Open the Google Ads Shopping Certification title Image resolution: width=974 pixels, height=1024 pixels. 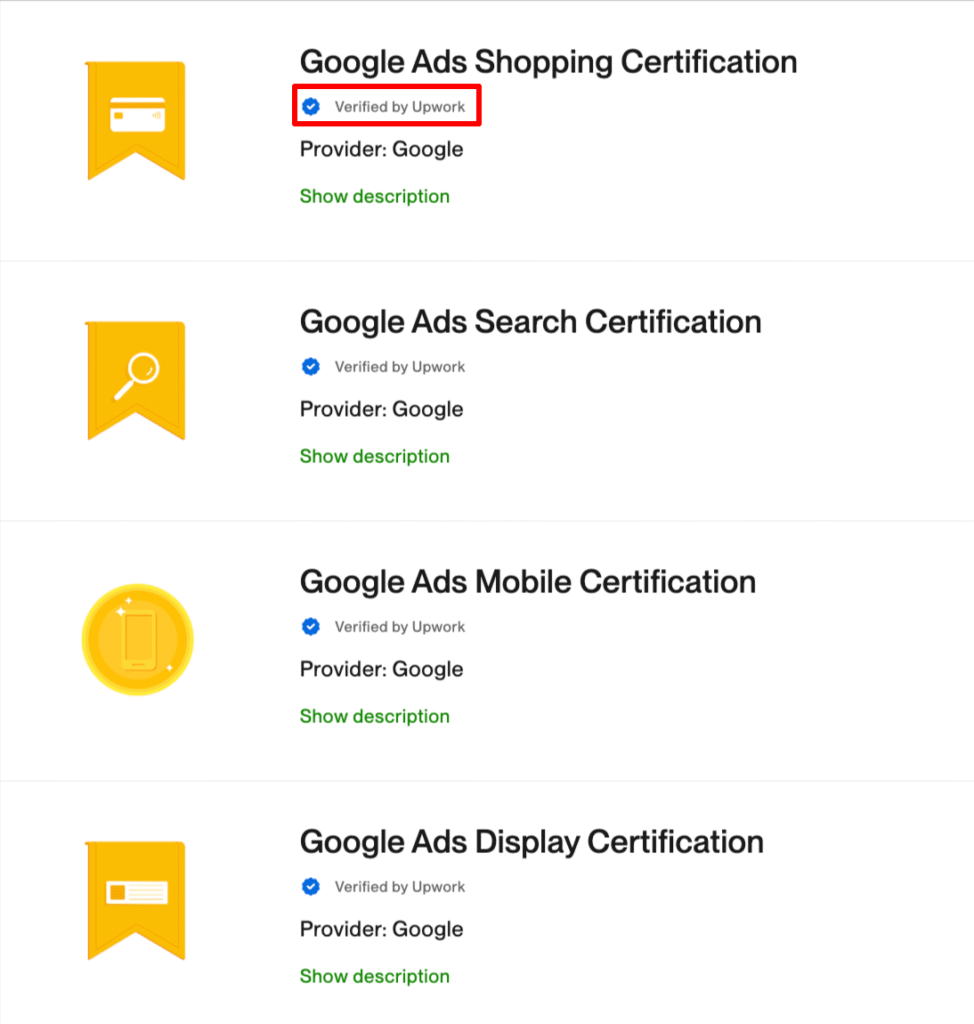click(548, 62)
